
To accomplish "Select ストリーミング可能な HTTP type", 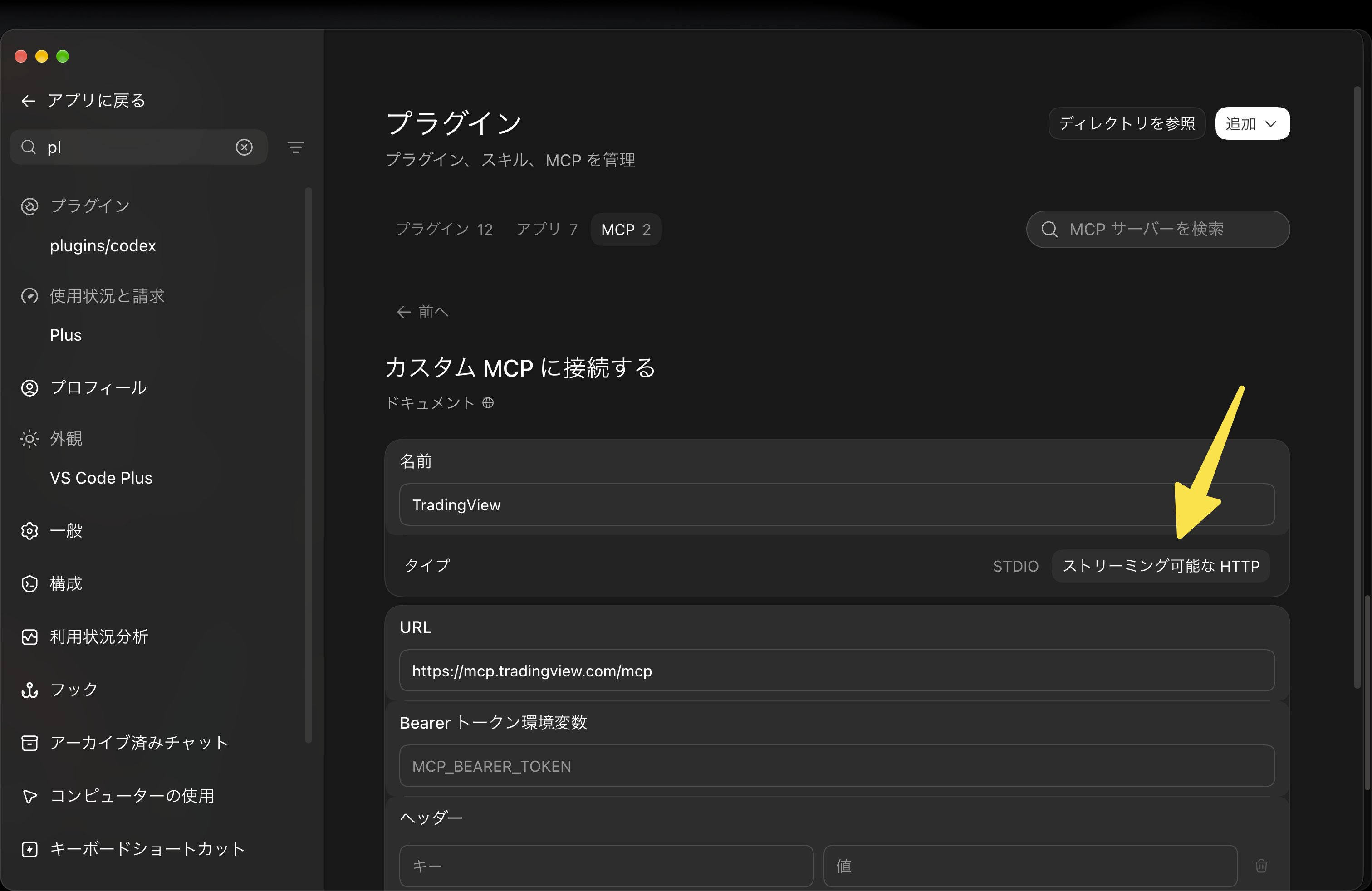I will coord(1161,566).
